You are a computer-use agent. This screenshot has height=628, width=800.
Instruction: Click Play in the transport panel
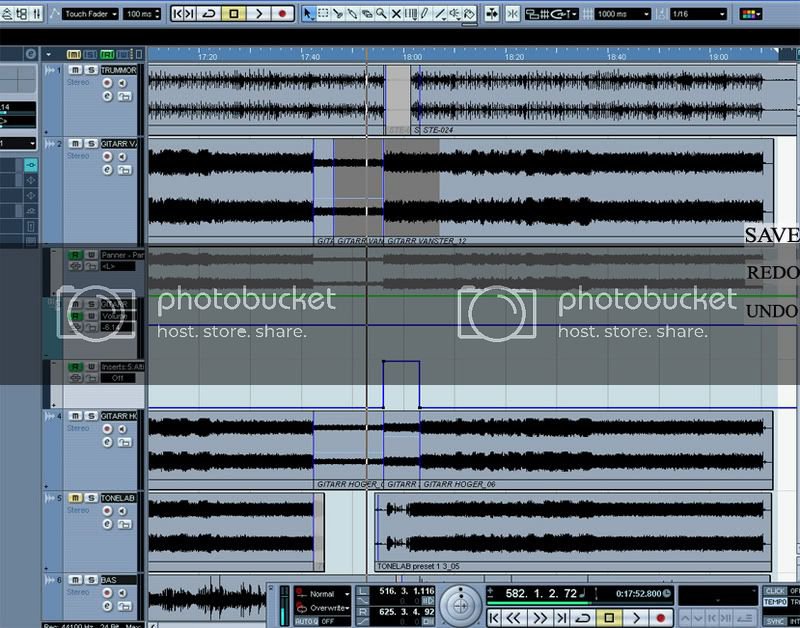[636, 618]
